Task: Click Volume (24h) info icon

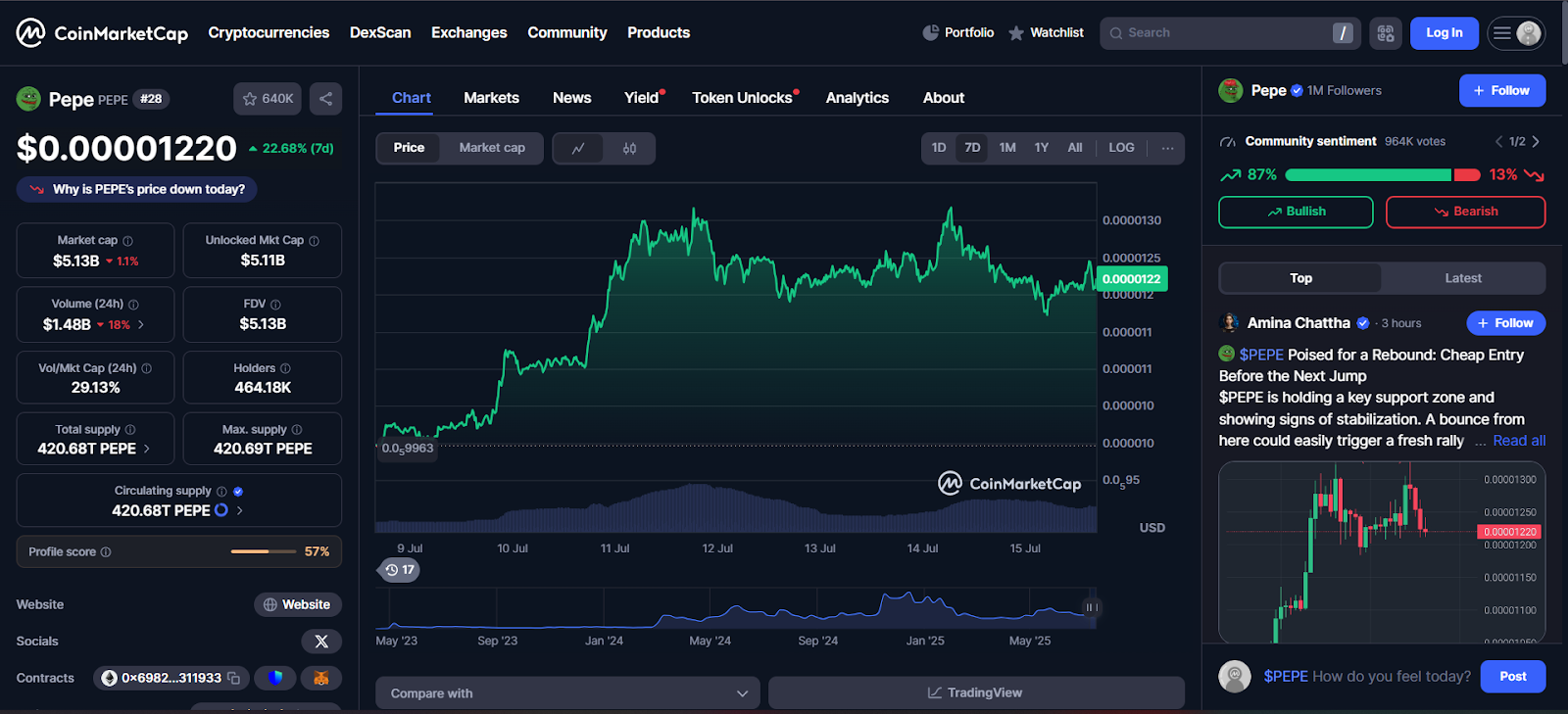Action: point(133,305)
